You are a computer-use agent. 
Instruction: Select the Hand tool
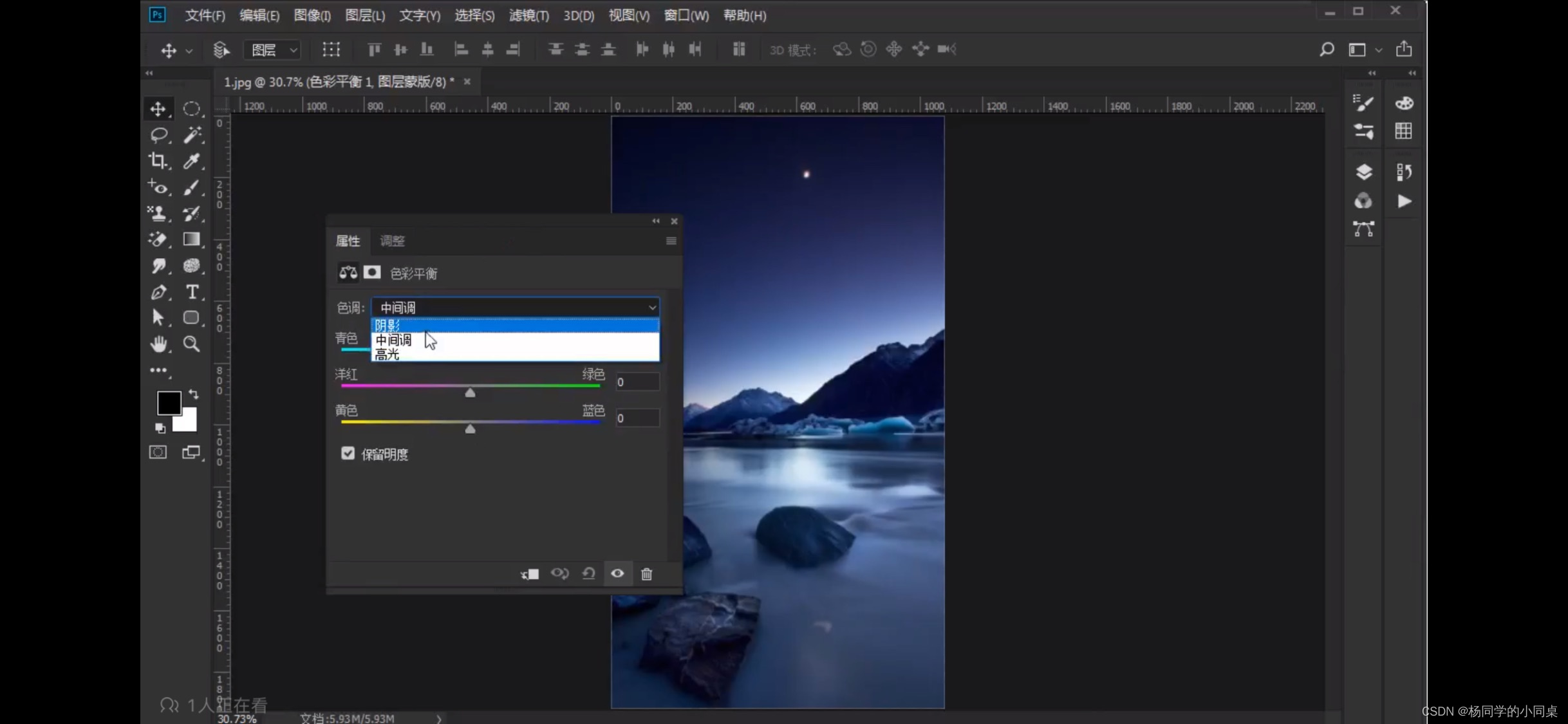pos(158,344)
